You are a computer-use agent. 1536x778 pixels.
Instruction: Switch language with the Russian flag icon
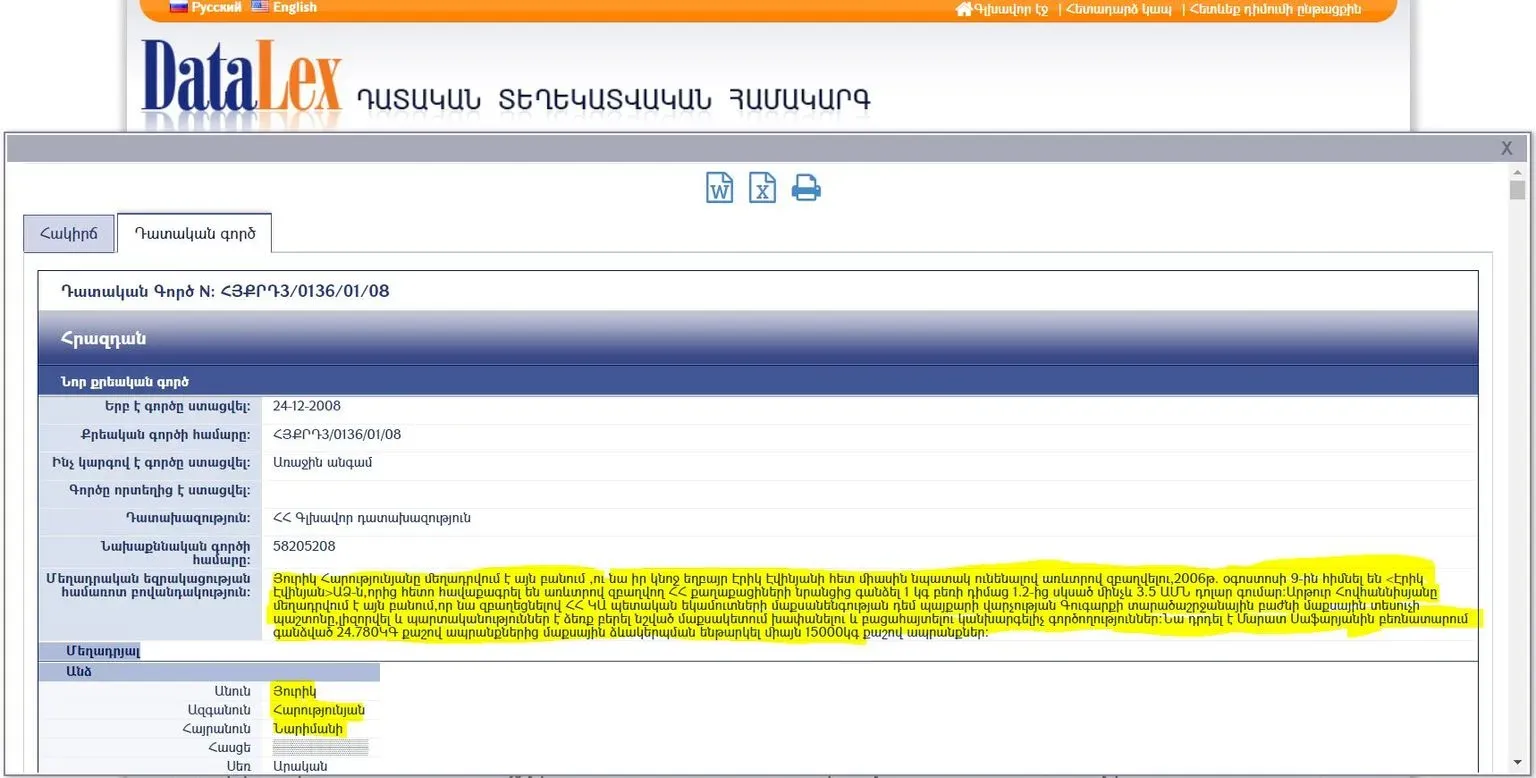pyautogui.click(x=179, y=6)
